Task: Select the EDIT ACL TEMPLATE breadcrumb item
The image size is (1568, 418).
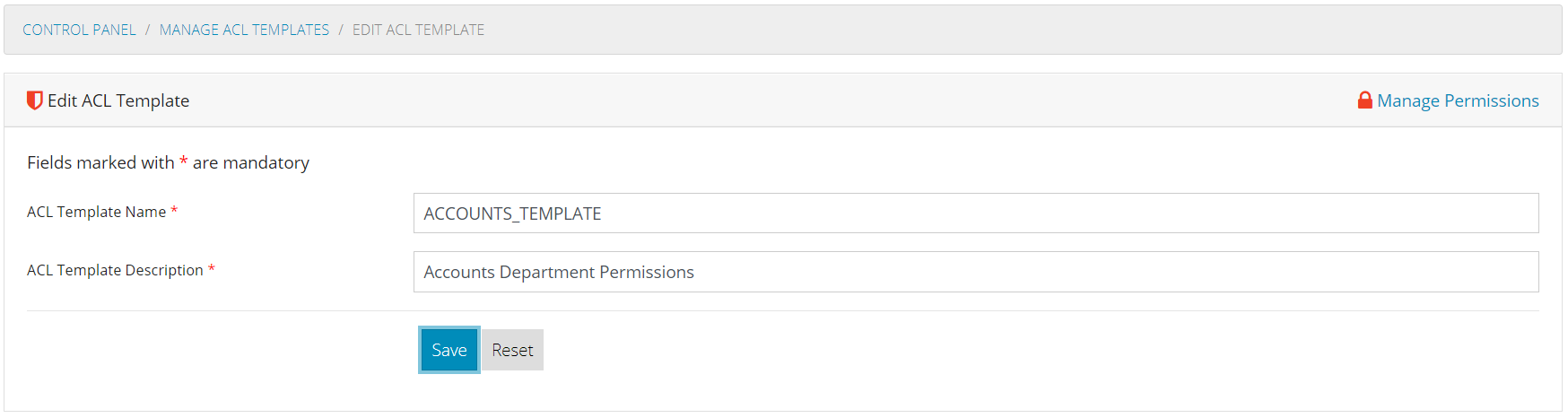Action: click(x=418, y=30)
